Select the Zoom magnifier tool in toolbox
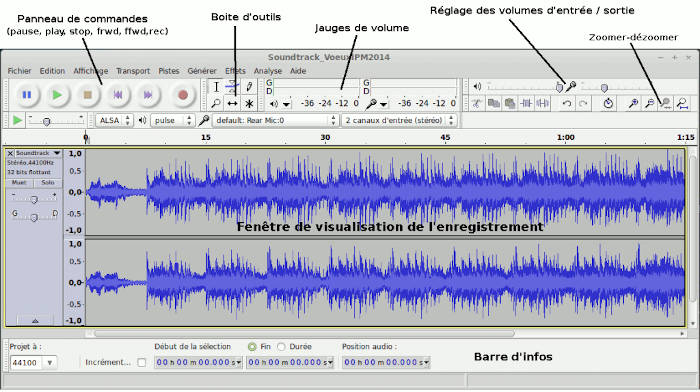Image resolution: width=700 pixels, height=392 pixels. point(216,104)
